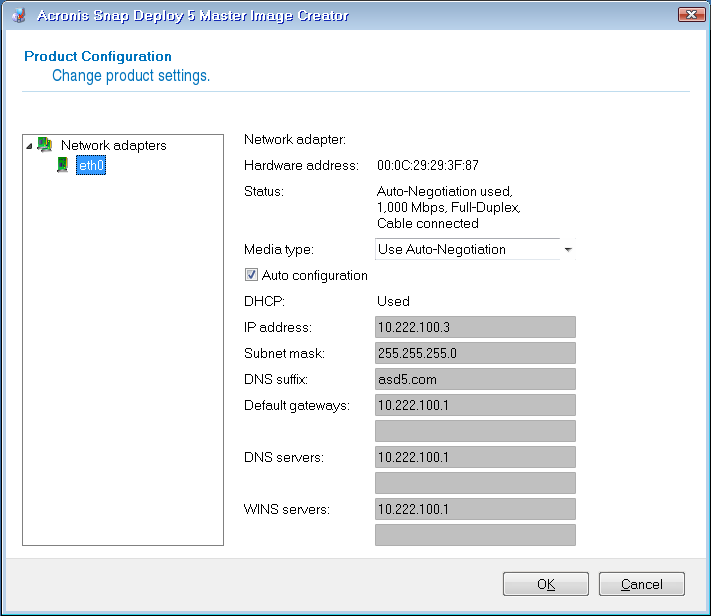Collapse the Network adapters tree node
Viewport: 711px width, 616px height.
pos(30,145)
